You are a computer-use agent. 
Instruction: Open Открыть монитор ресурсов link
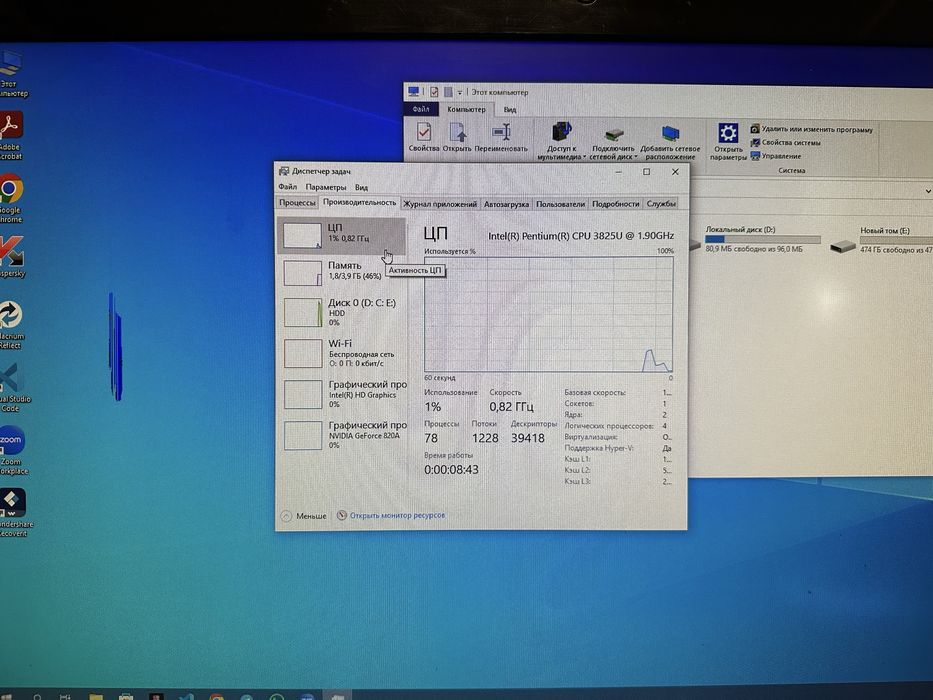(397, 515)
